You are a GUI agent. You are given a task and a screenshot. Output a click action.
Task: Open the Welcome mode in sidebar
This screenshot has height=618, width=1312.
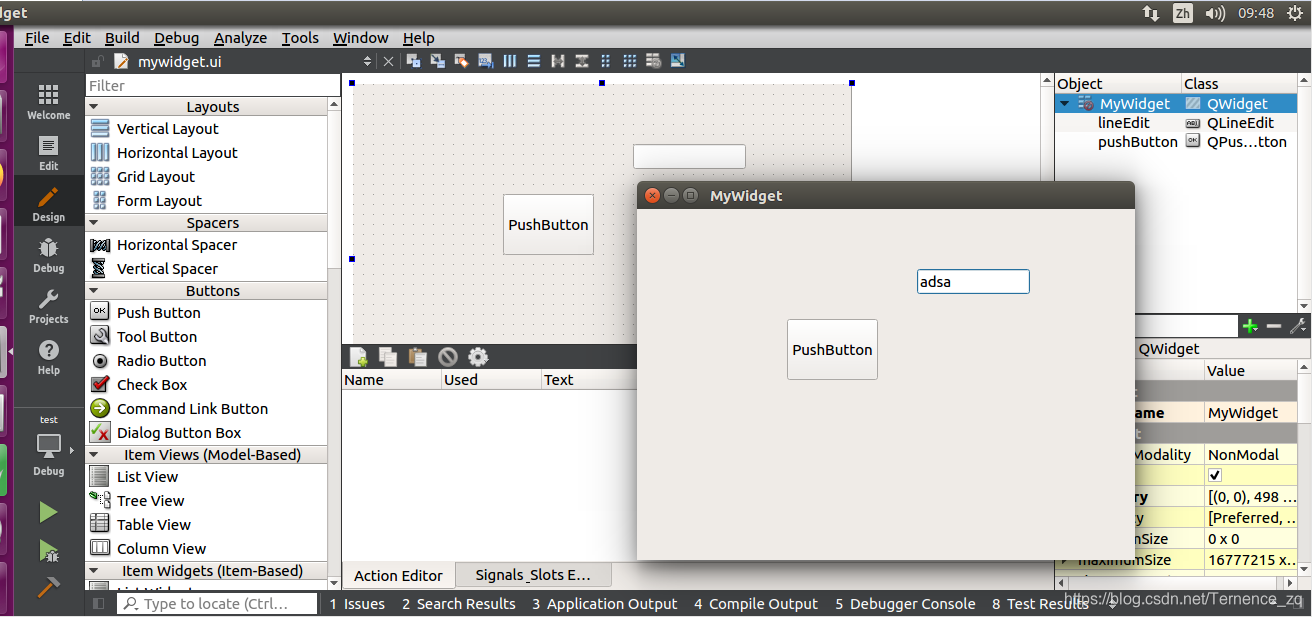point(48,101)
